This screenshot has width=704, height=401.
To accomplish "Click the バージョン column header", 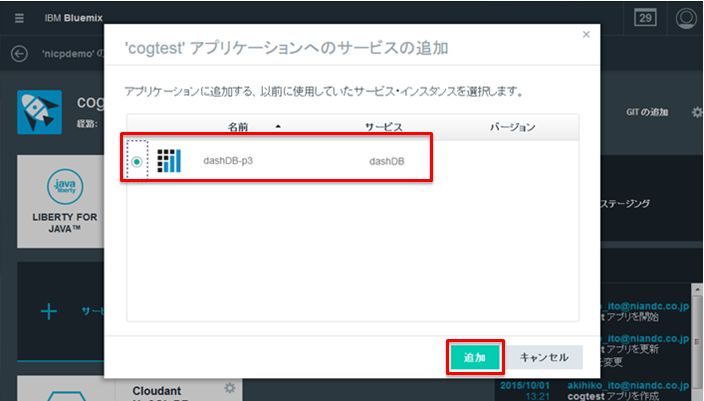I will pos(512,127).
